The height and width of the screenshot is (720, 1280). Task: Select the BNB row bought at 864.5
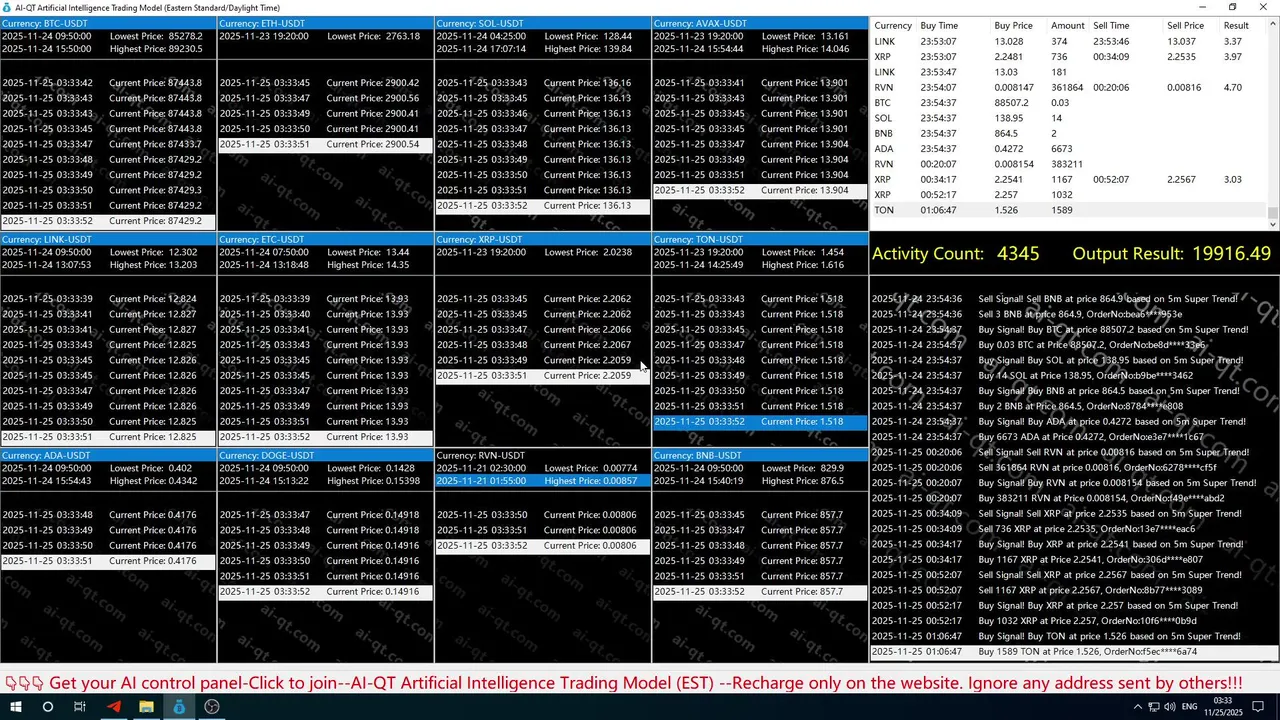point(1068,133)
